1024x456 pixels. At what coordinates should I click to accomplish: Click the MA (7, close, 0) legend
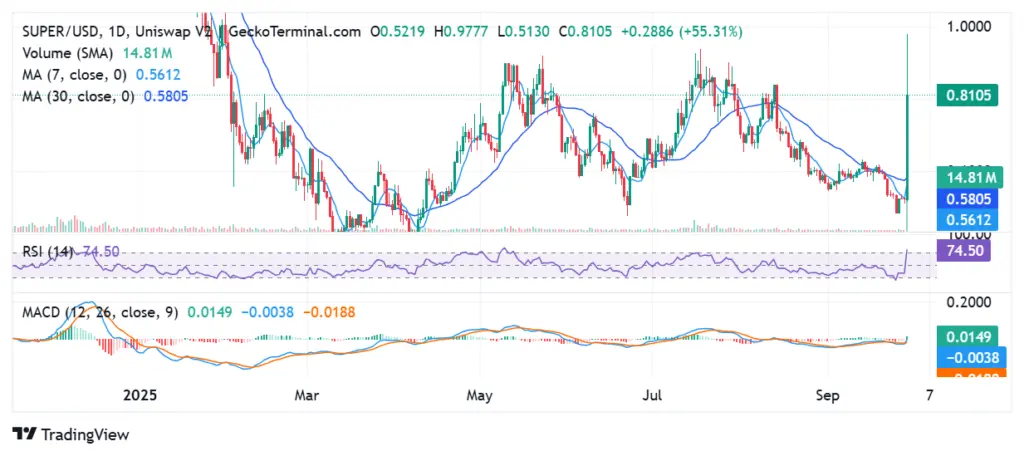[x=74, y=75]
